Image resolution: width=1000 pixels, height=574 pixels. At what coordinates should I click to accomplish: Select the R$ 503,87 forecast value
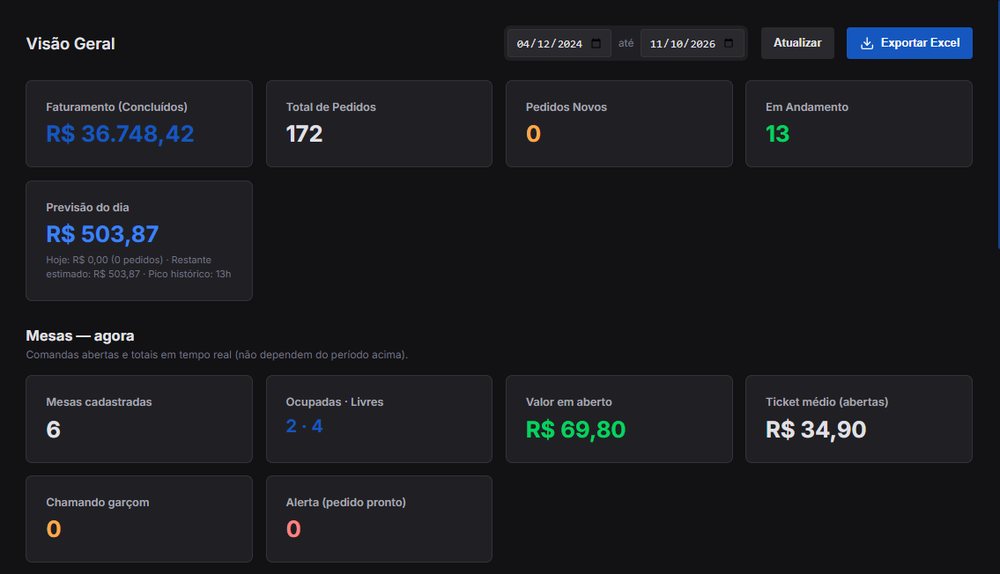(102, 234)
